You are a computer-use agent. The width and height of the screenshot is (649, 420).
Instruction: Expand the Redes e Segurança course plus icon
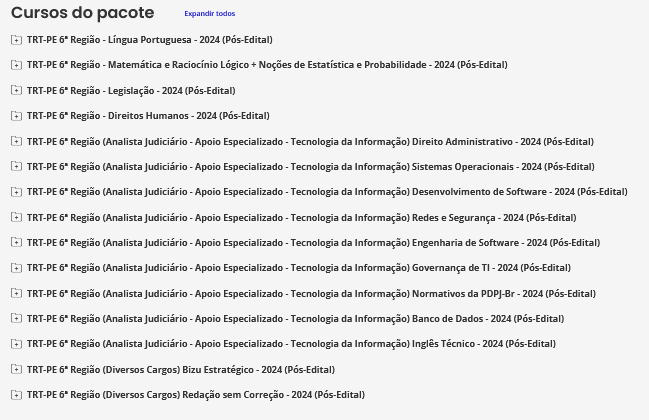16,218
